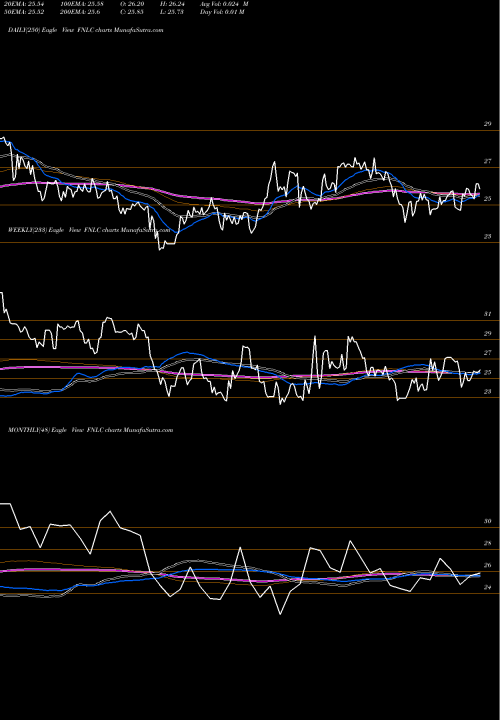Click the WEEKLY(283) Eagle View chart title
Screen dimensions: 500x720
(89, 230)
